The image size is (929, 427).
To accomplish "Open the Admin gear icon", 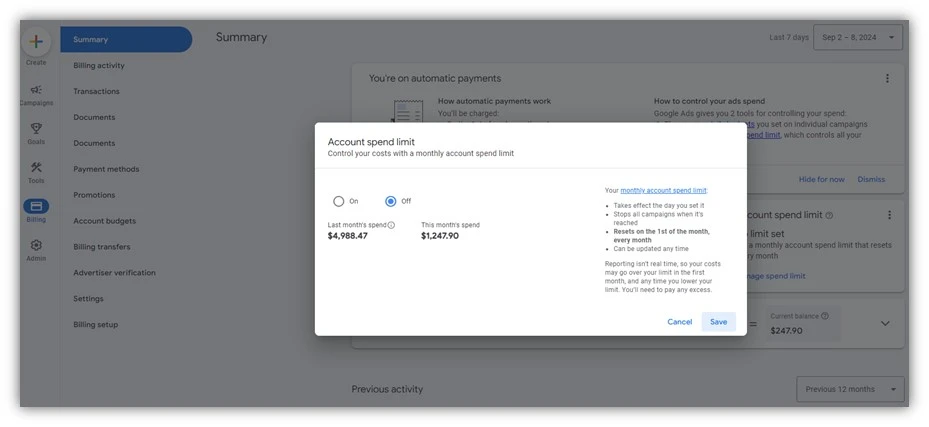I will coord(36,245).
